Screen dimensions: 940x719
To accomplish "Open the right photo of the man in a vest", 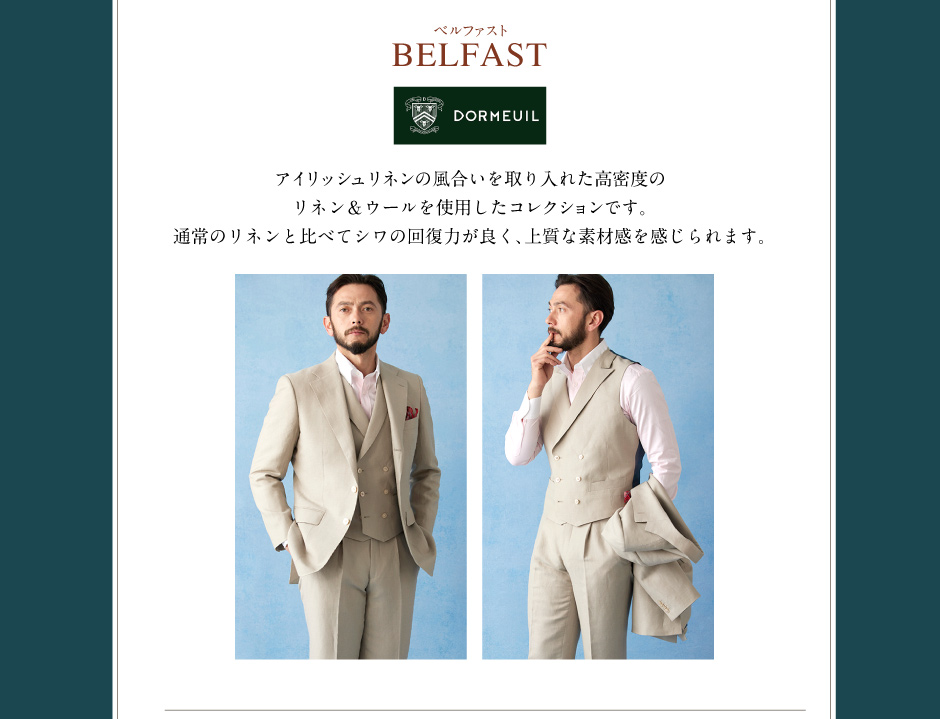I will (598, 467).
